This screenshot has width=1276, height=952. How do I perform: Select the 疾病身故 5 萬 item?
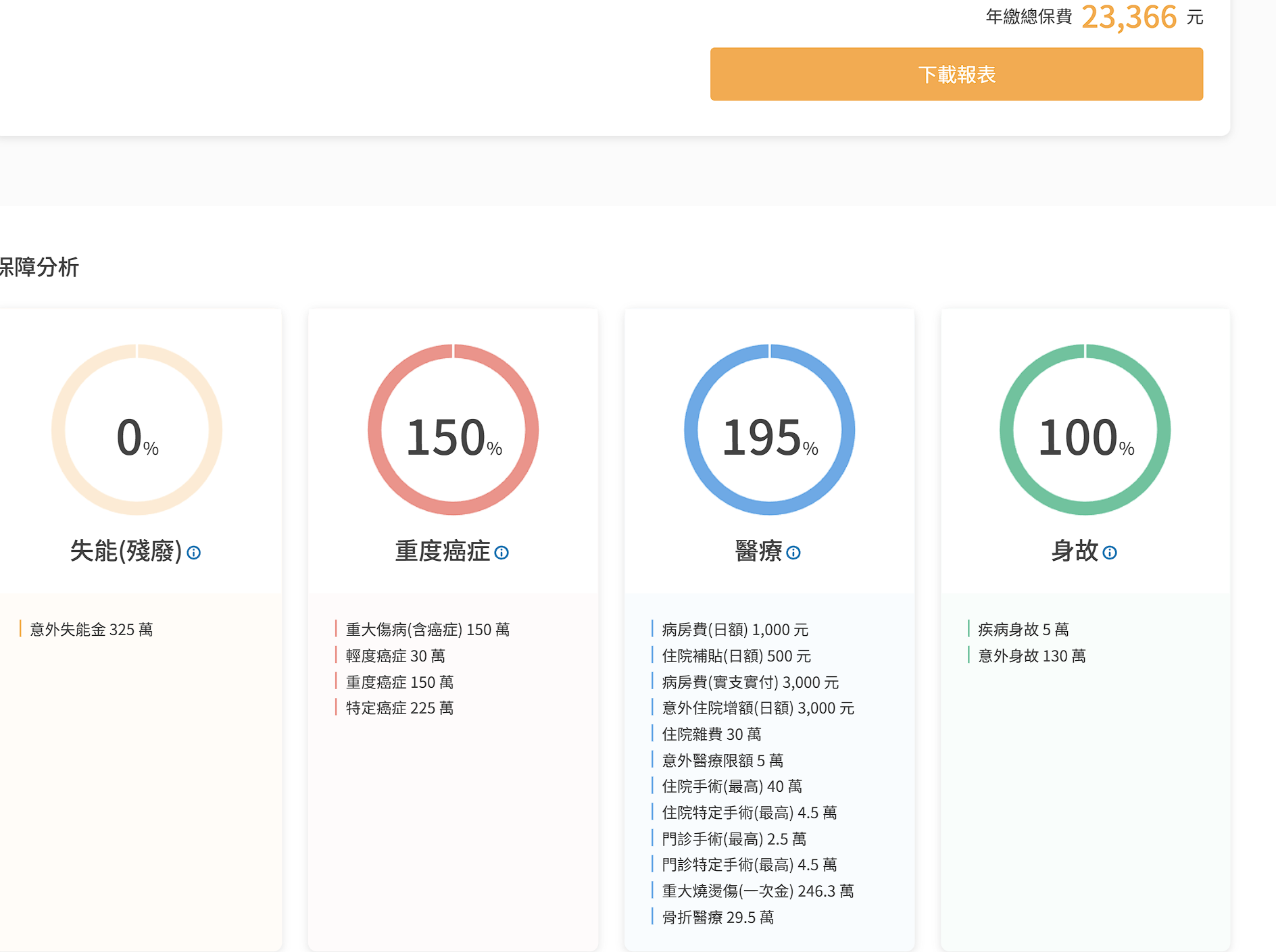[x=1023, y=630]
